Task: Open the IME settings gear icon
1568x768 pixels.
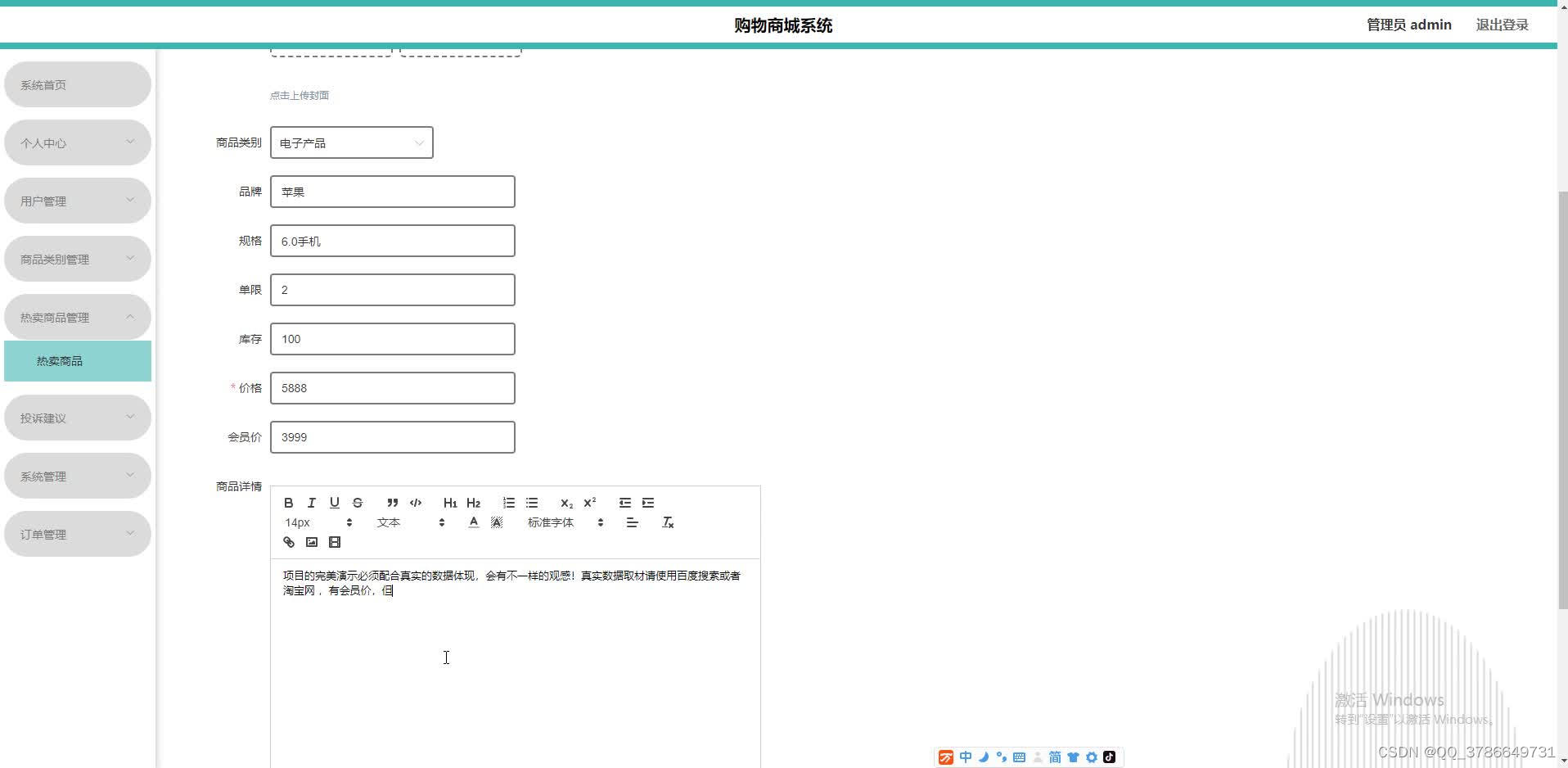Action: (1091, 757)
